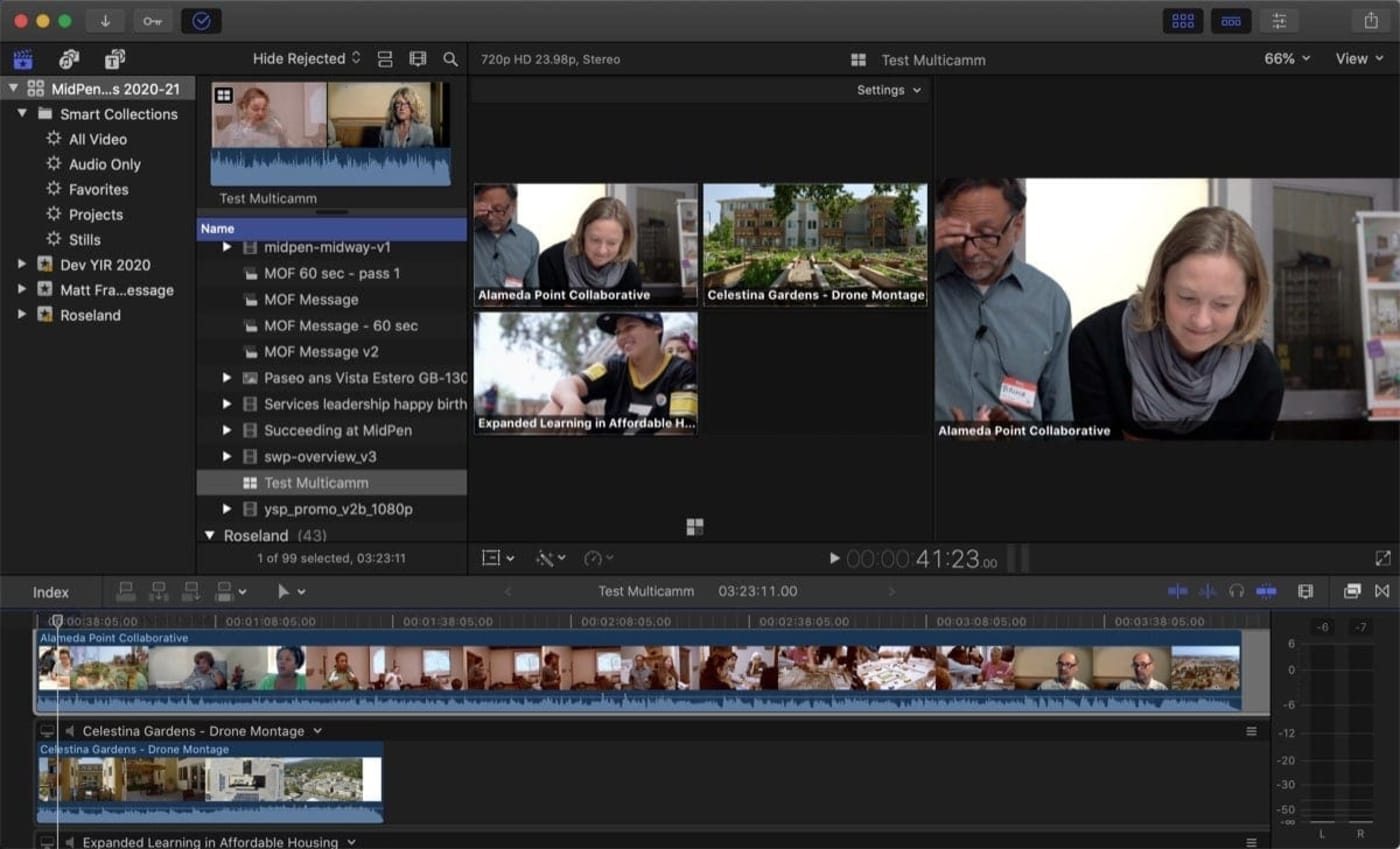The image size is (1400, 849).
Task: Open the Hide Rejected filter dropdown
Action: point(306,59)
